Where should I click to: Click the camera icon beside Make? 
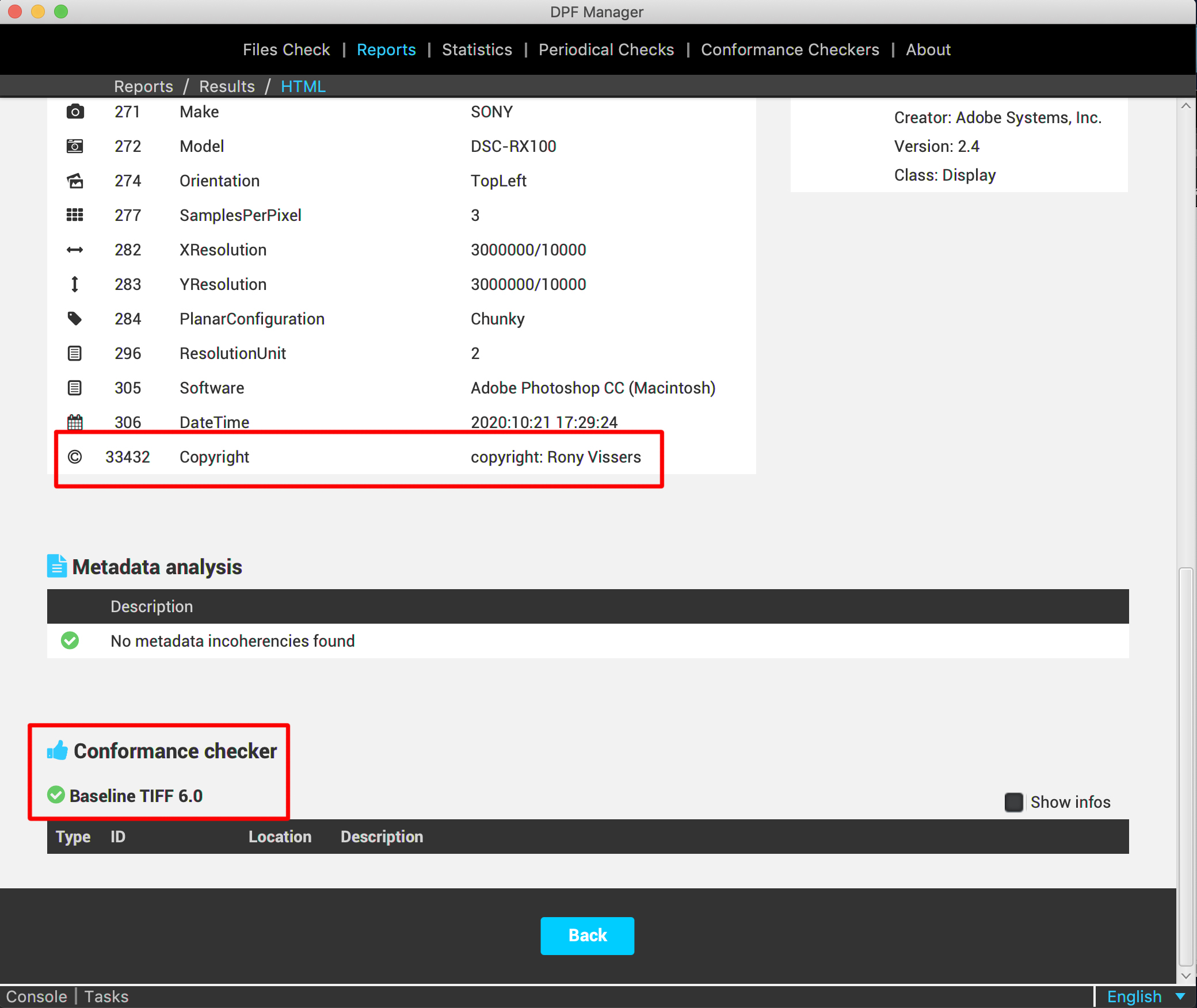[x=75, y=112]
